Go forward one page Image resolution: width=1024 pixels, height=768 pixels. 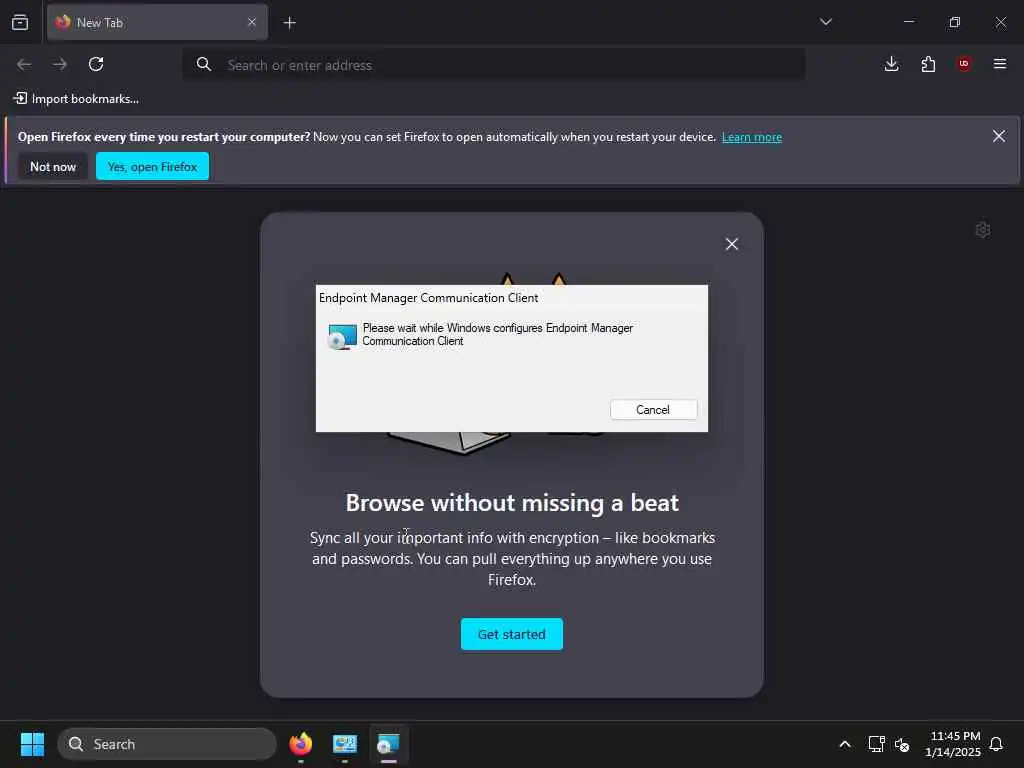click(x=60, y=64)
